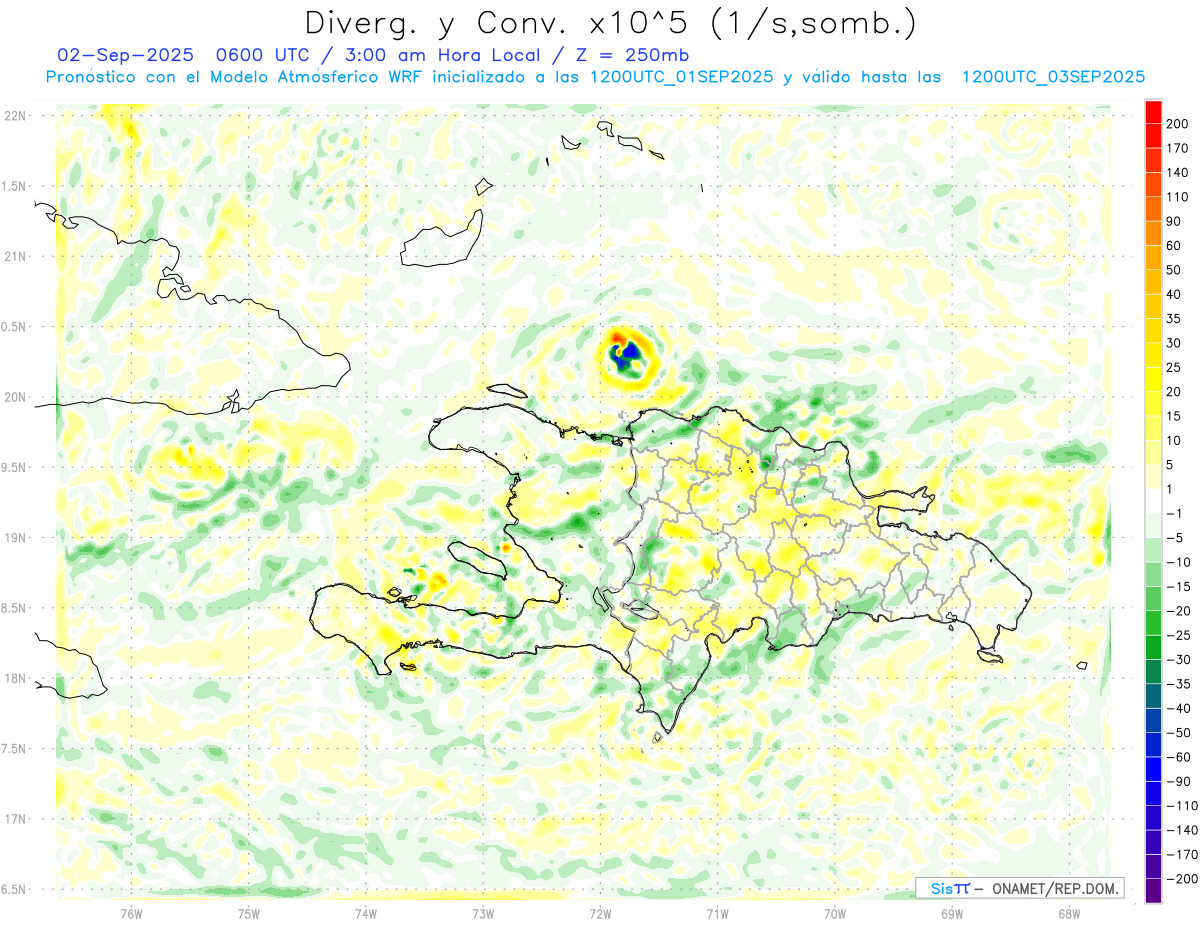Click the '6.5N' latitude label
The height and width of the screenshot is (927, 1200).
13,889
